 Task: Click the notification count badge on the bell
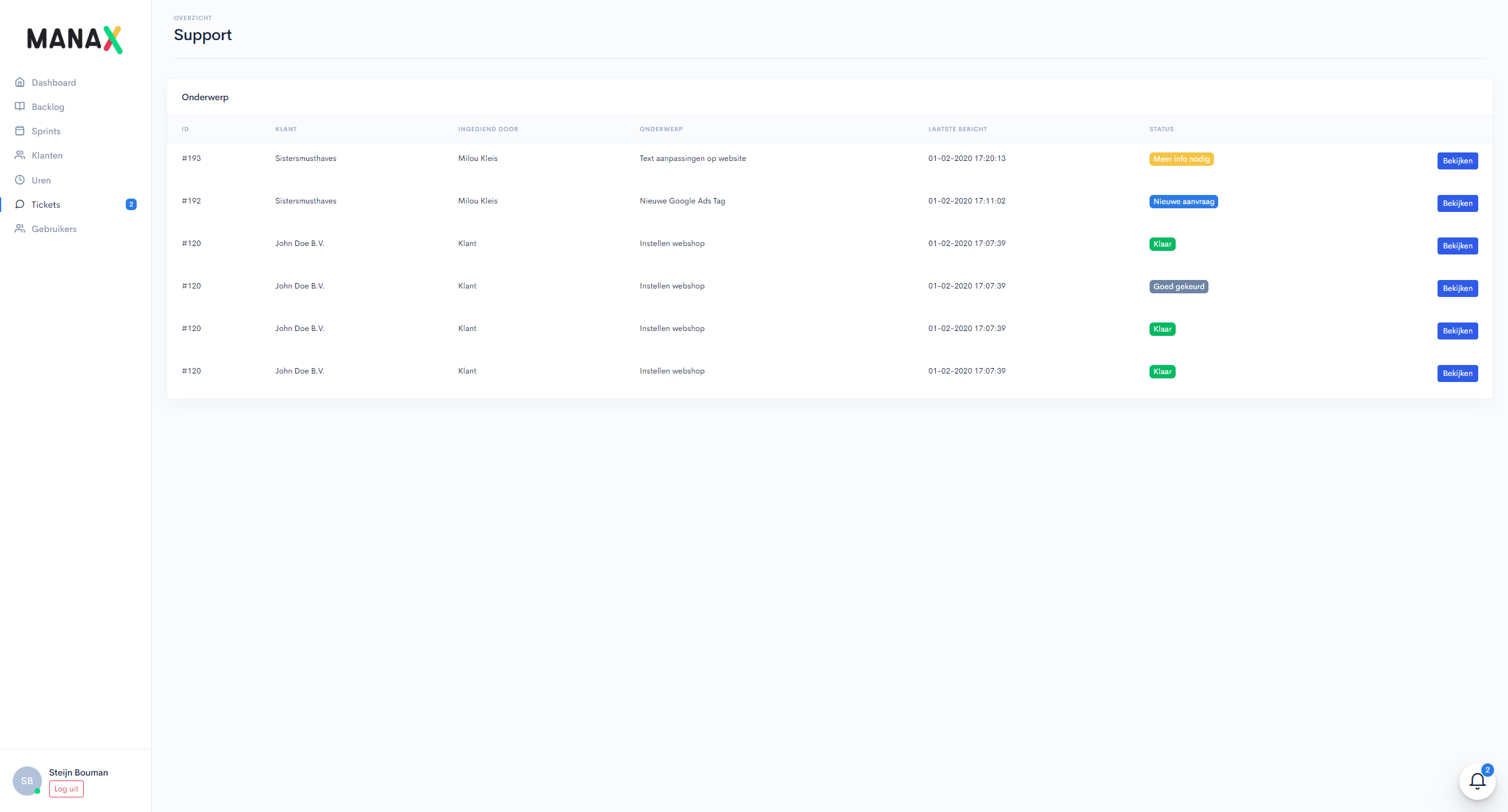(x=1487, y=769)
